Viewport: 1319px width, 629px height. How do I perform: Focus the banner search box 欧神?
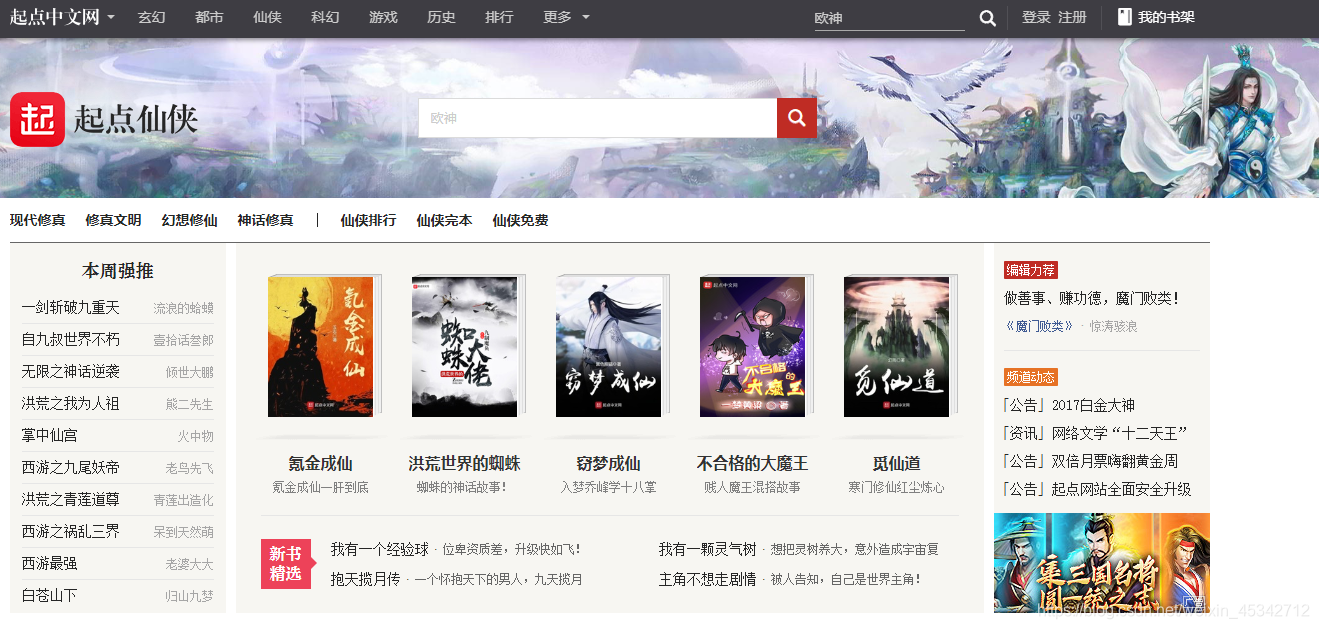click(x=597, y=118)
